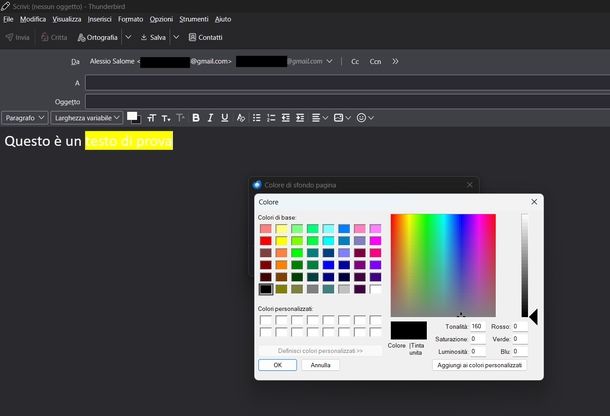Open the Larghezza variabile font dropdown
This screenshot has width=610, height=416.
click(88, 118)
